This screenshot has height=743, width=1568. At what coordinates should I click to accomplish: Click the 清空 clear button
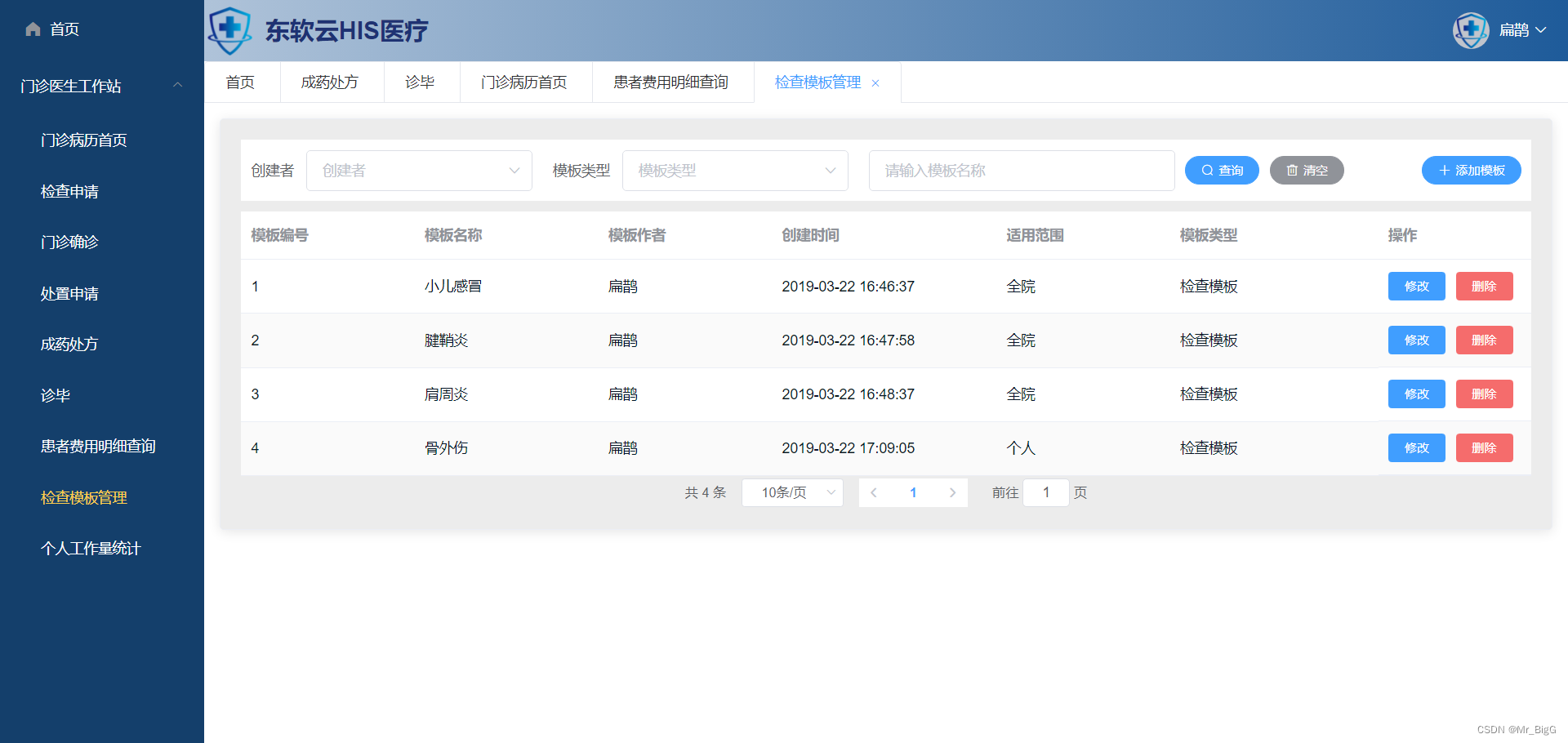[1307, 171]
